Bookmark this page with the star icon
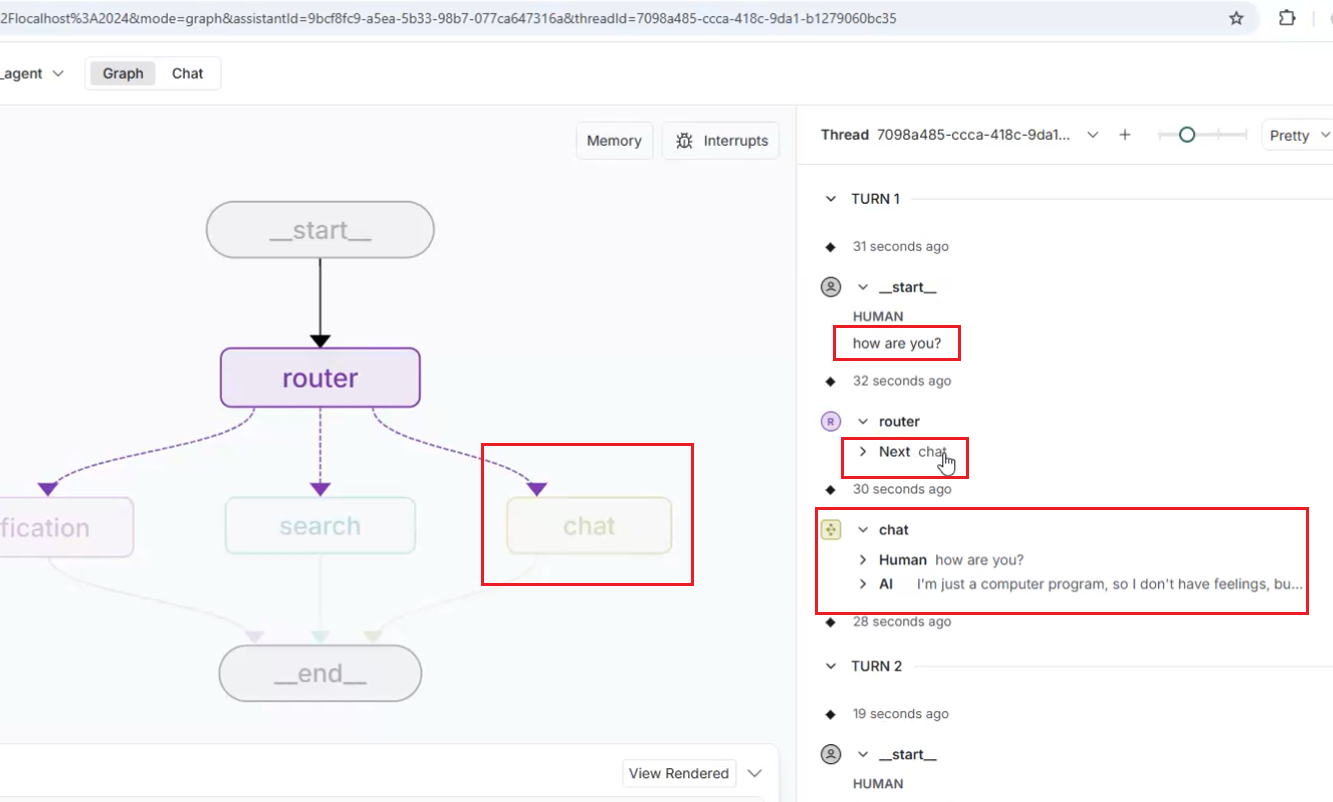Screen dimensions: 1333x802 coord(1236,18)
